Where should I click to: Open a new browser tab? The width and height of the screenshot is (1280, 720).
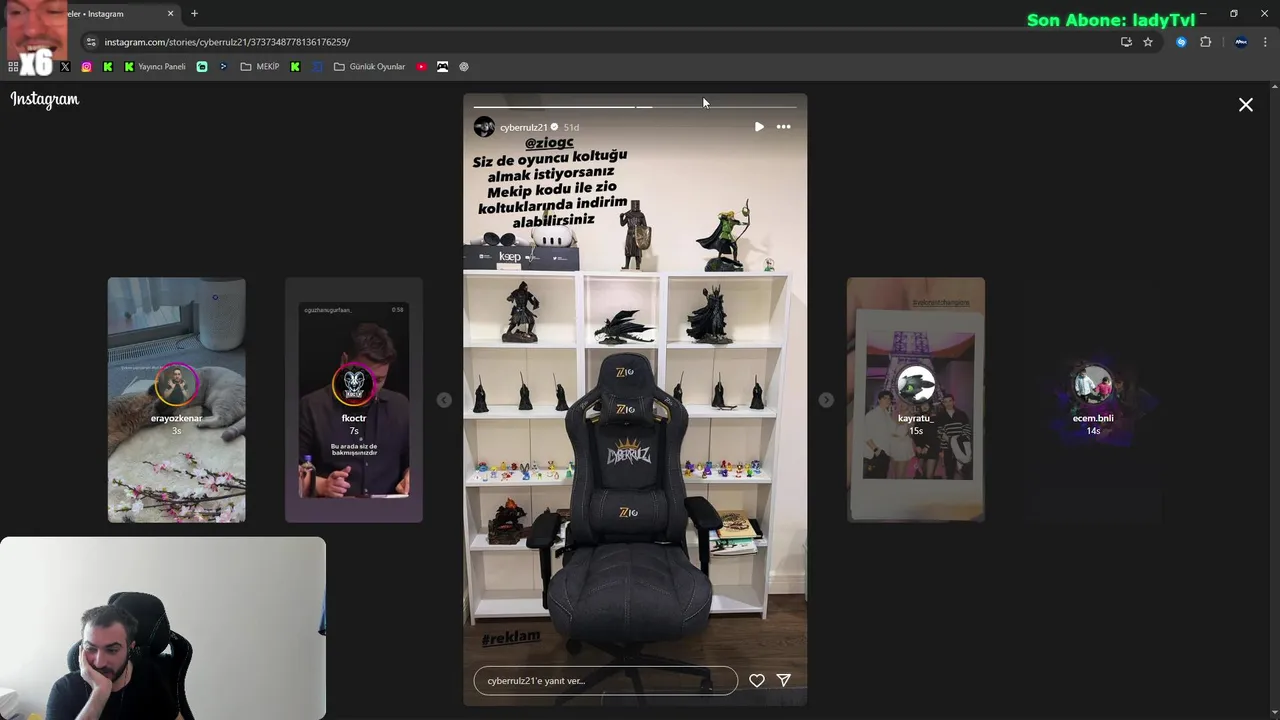194,14
